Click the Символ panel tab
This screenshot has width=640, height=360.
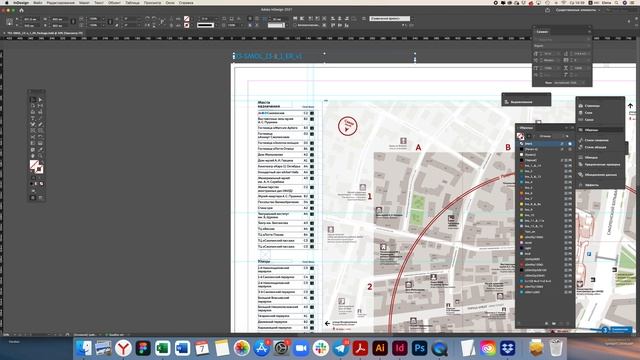542,31
